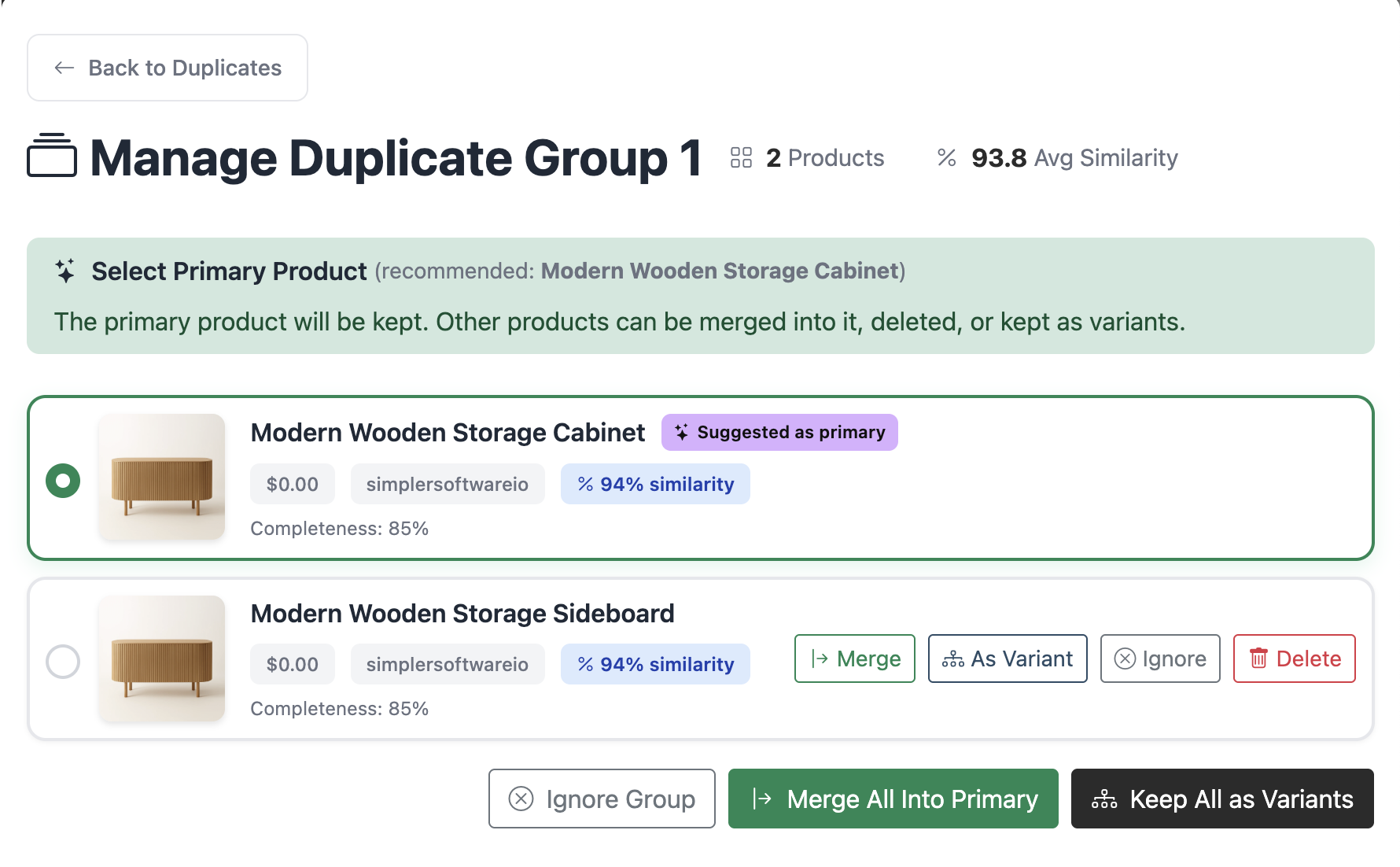Click the Suggested as primary badge

click(779, 433)
